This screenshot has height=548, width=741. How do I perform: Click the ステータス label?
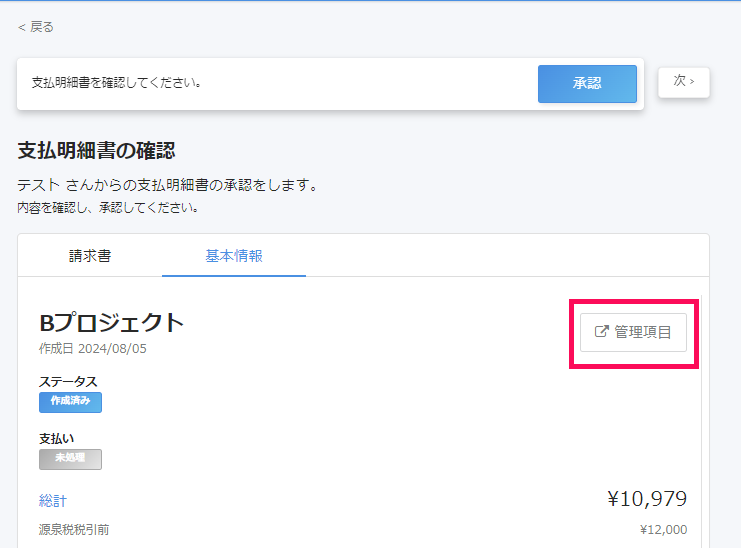click(68, 381)
